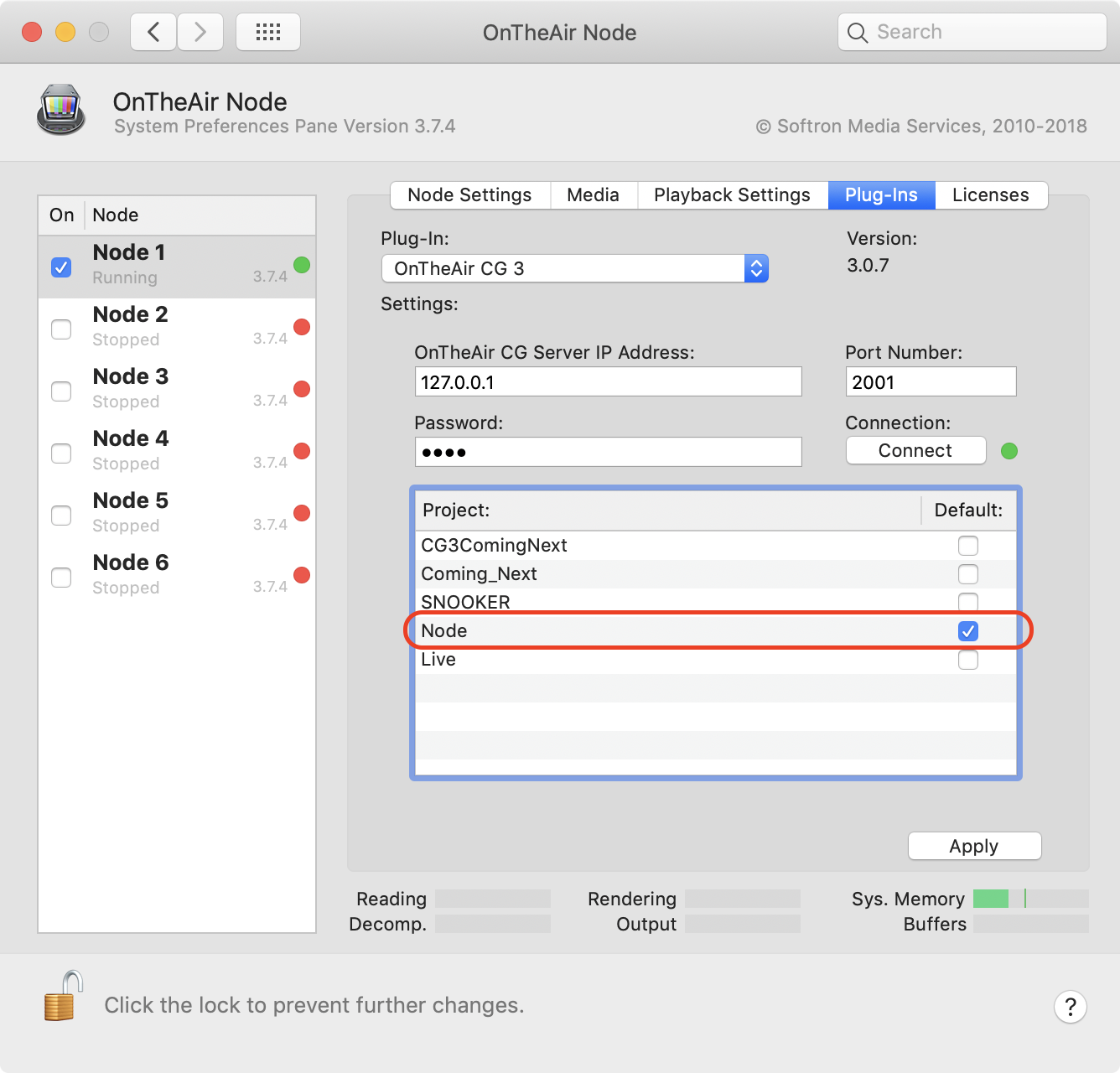This screenshot has width=1120, height=1073.
Task: Click the green Connection status indicator
Action: click(x=1009, y=451)
